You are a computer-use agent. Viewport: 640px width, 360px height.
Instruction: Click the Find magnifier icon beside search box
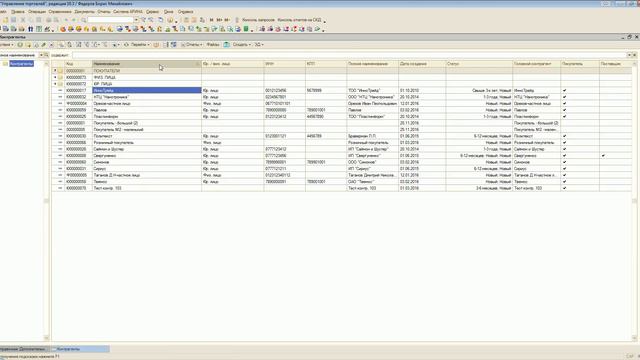[x=83, y=20]
